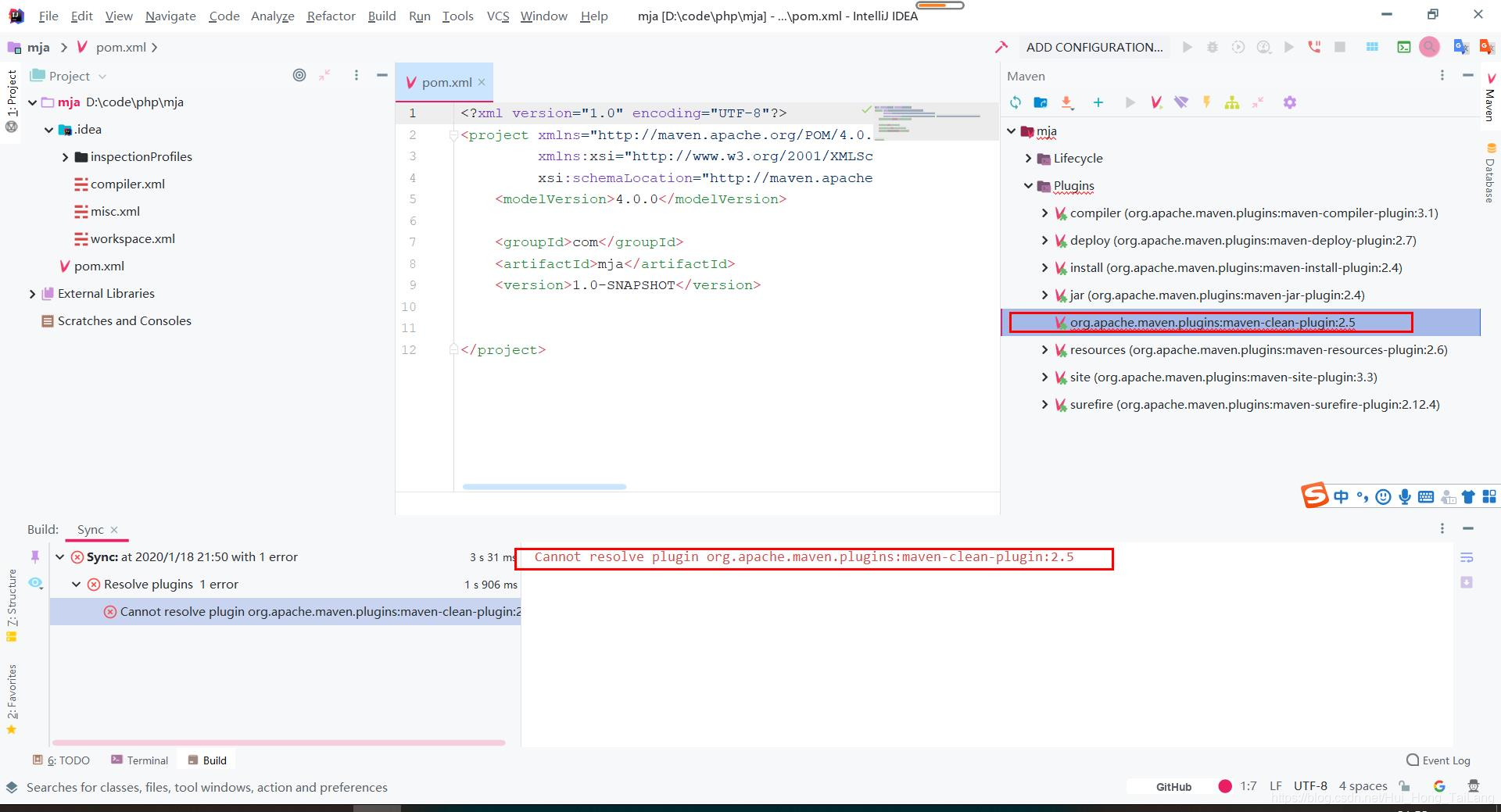Open the Terminal tool window
The height and width of the screenshot is (812, 1501).
click(x=140, y=760)
